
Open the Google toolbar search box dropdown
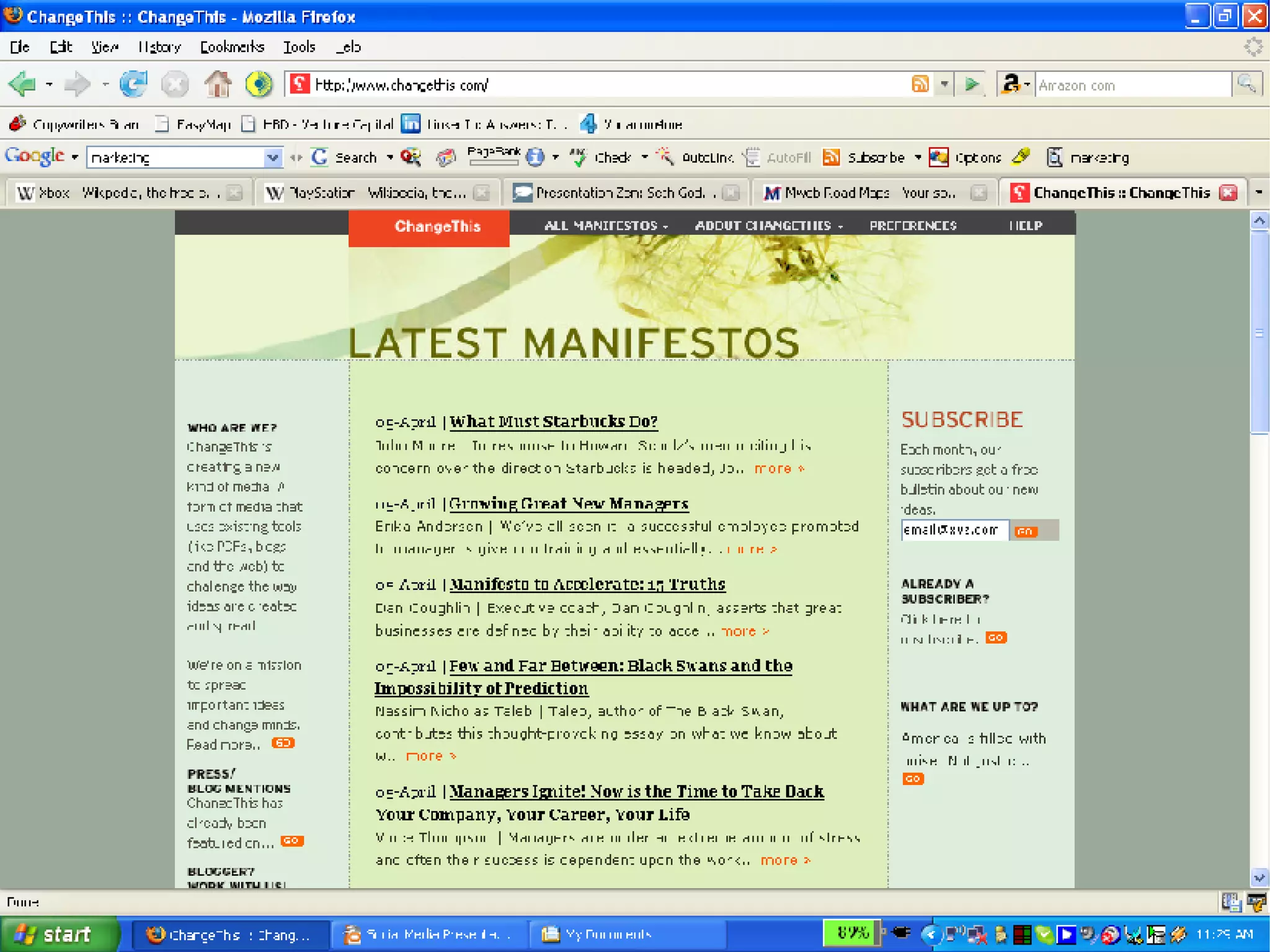point(272,158)
